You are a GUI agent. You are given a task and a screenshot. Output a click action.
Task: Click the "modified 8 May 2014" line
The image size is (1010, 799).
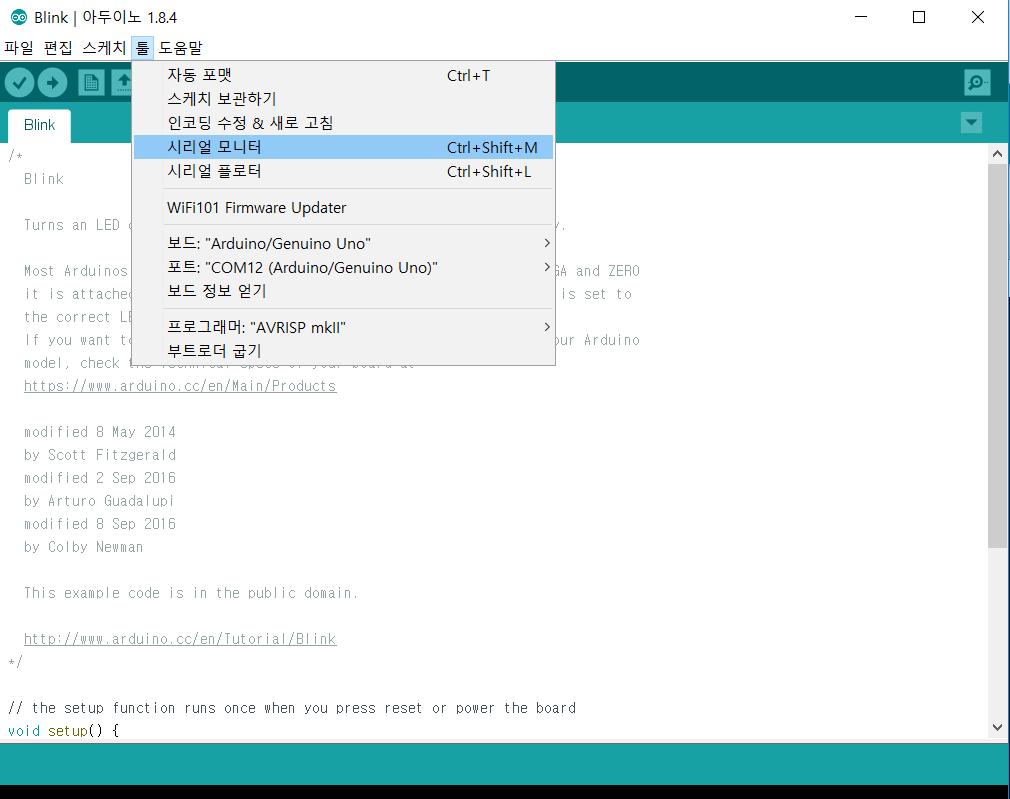[100, 432]
